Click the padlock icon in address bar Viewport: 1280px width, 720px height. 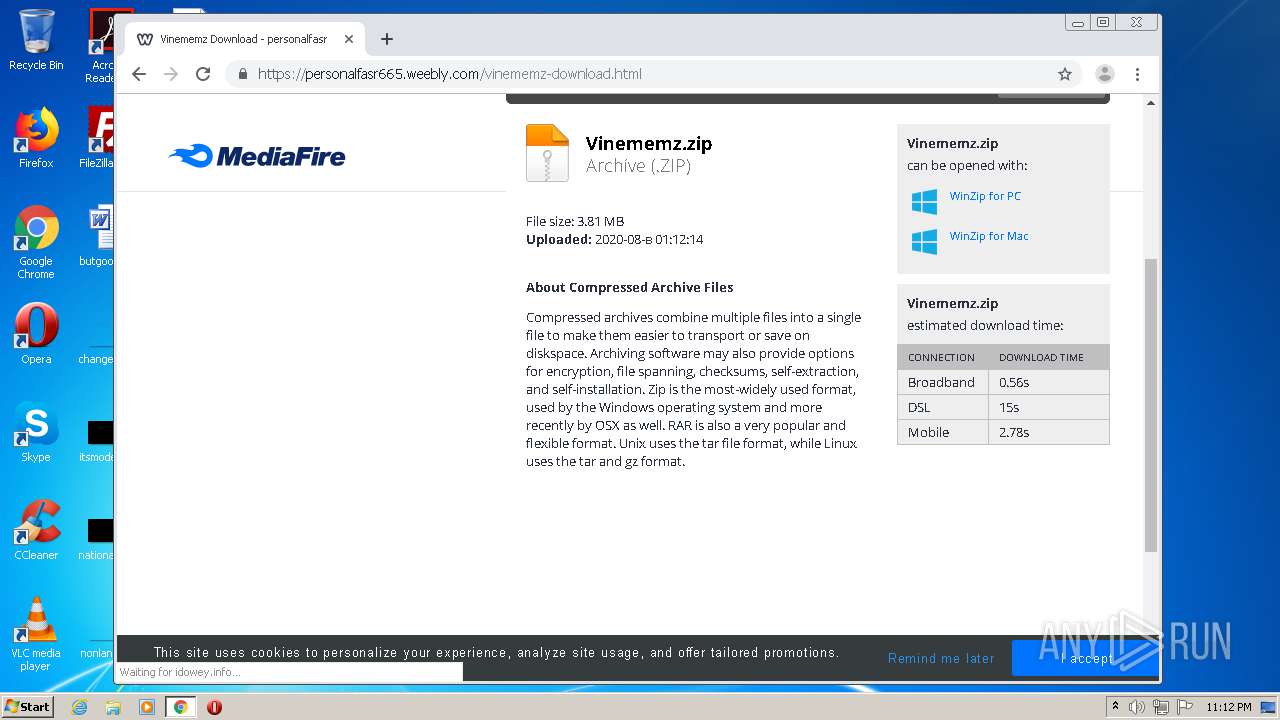pos(242,74)
